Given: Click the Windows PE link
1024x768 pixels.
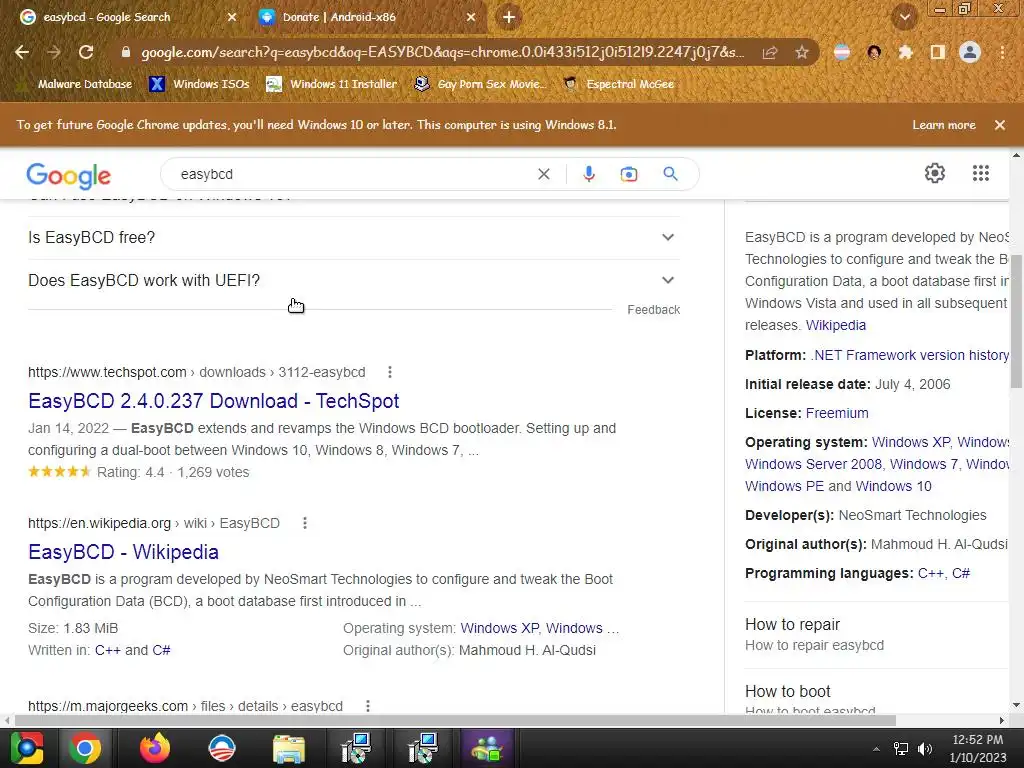Looking at the screenshot, I should (x=784, y=487).
